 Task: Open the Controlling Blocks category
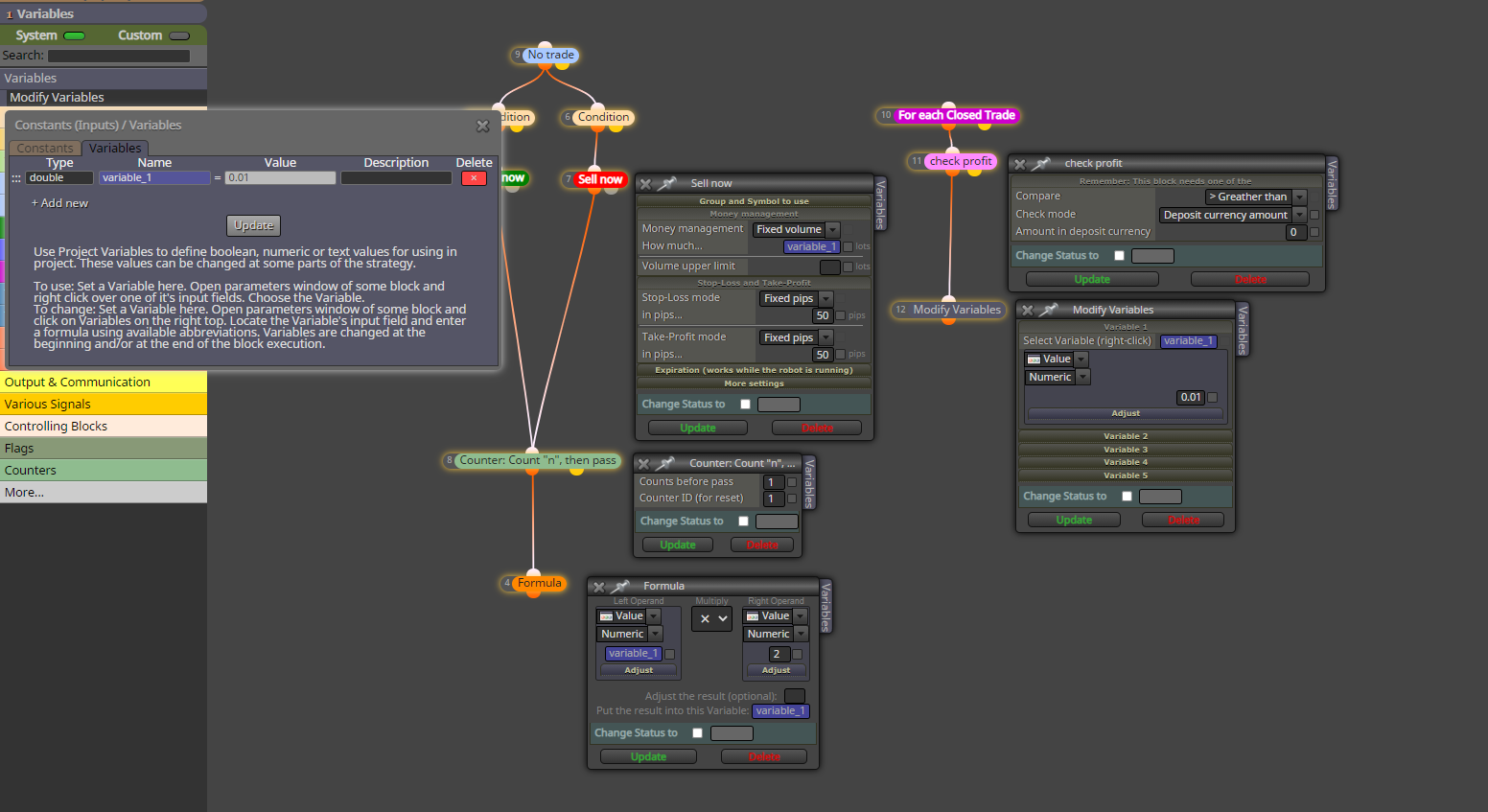coord(104,427)
